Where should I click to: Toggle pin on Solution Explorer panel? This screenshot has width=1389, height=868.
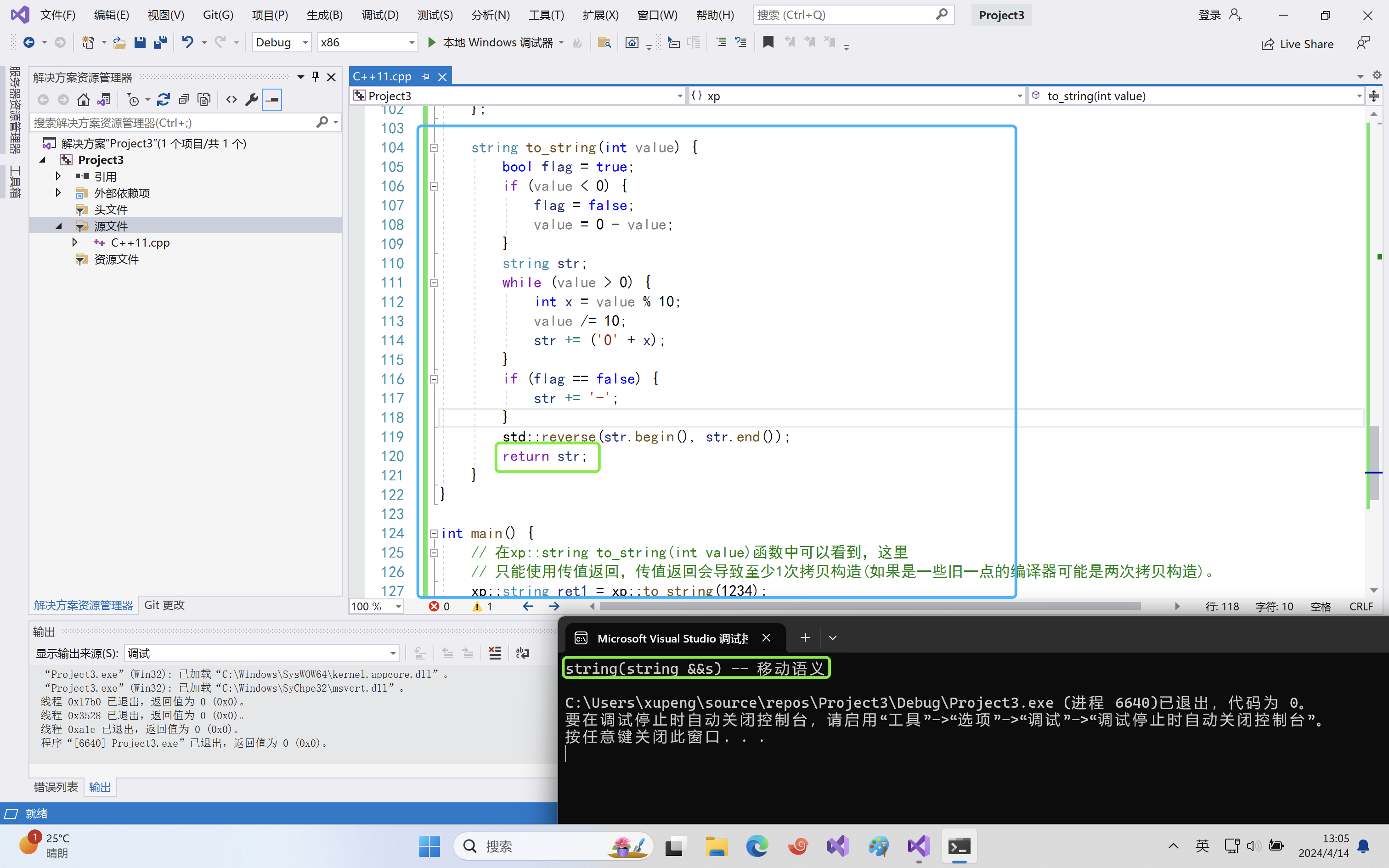tap(315, 76)
